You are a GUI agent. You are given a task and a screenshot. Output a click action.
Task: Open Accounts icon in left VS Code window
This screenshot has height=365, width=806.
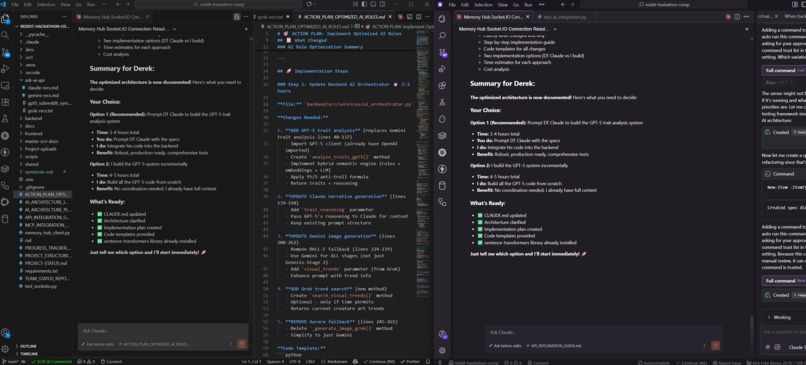(x=5, y=333)
